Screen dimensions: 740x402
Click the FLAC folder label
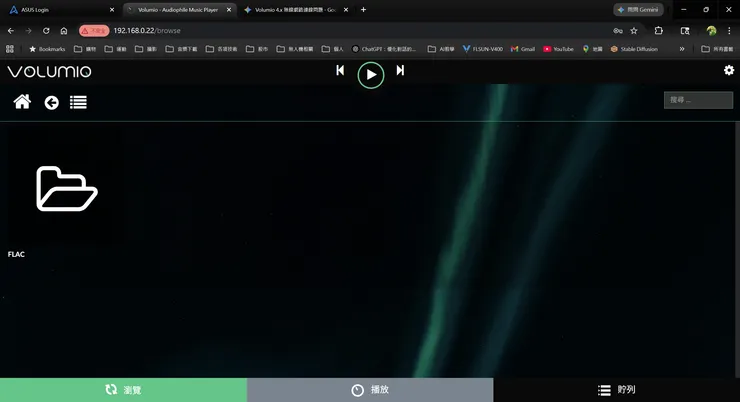point(16,254)
